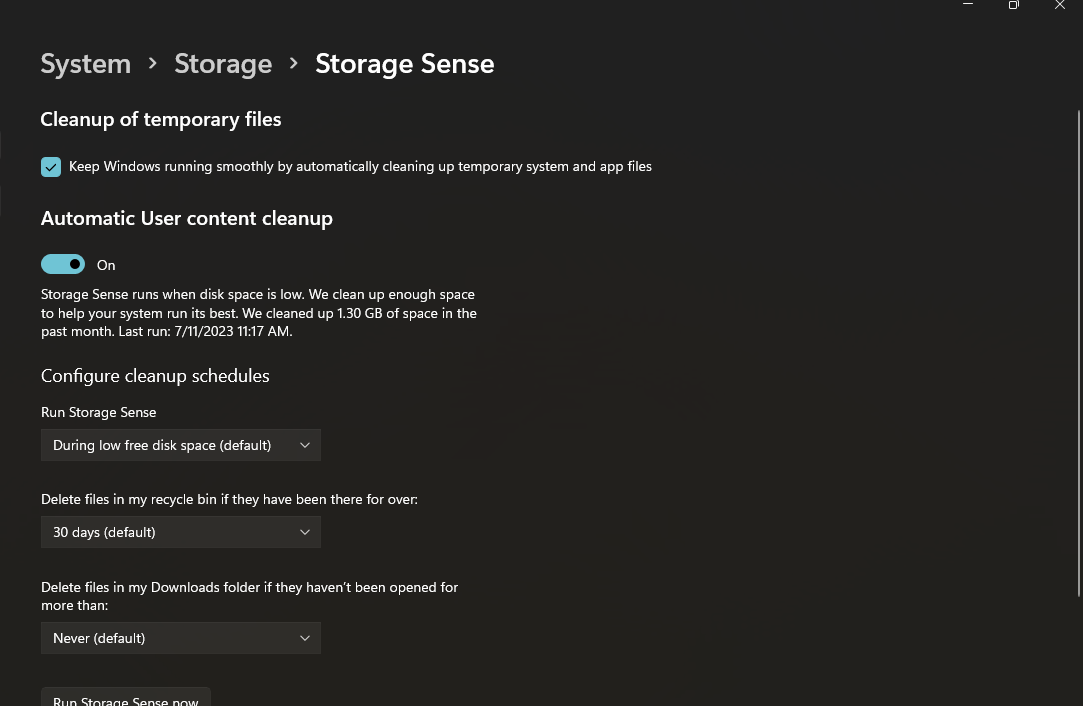This screenshot has height=706, width=1083.
Task: Click the chevron before Storage Sense title
Action: (x=294, y=63)
